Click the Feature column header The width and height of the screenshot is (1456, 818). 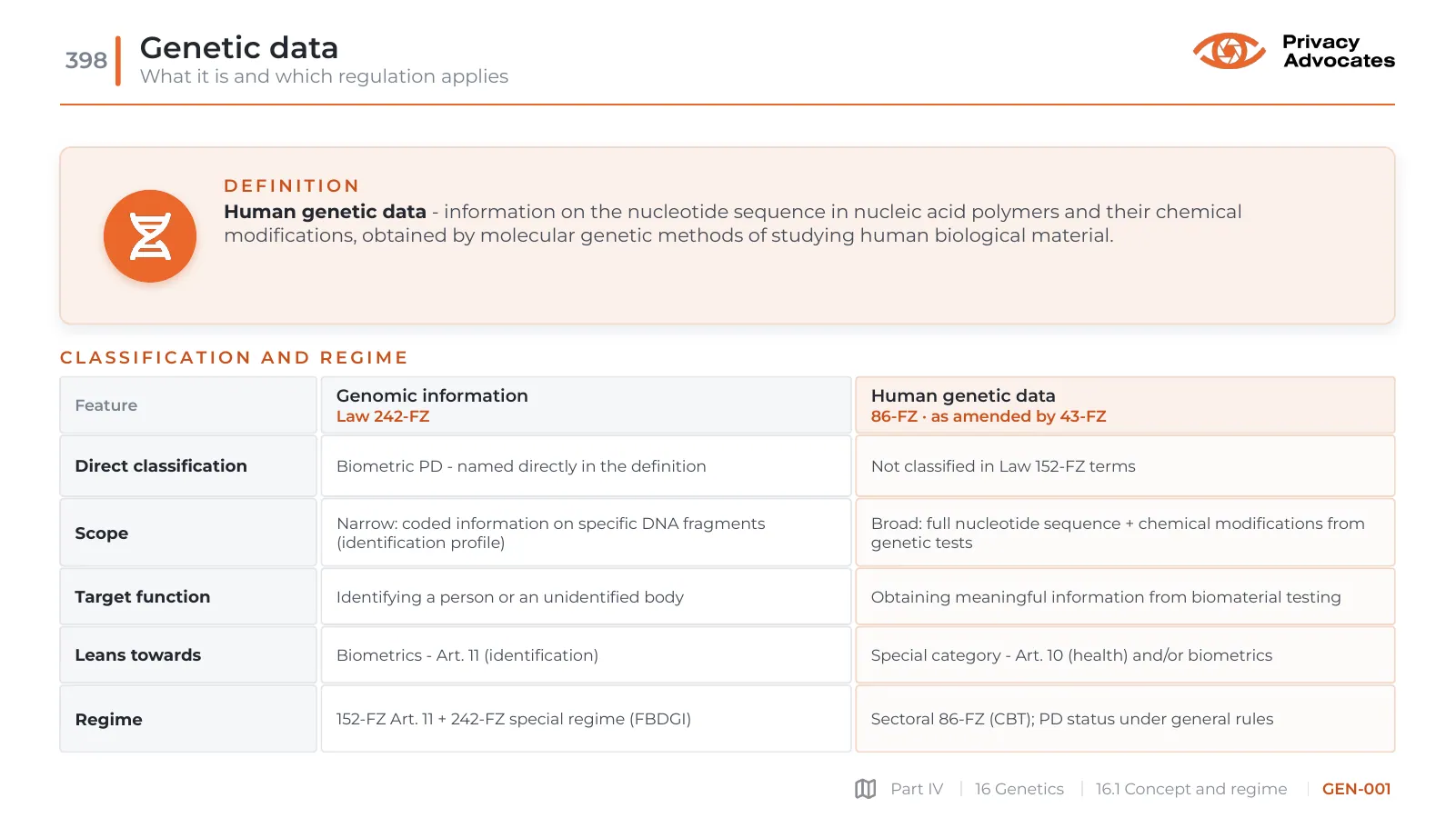pos(188,405)
